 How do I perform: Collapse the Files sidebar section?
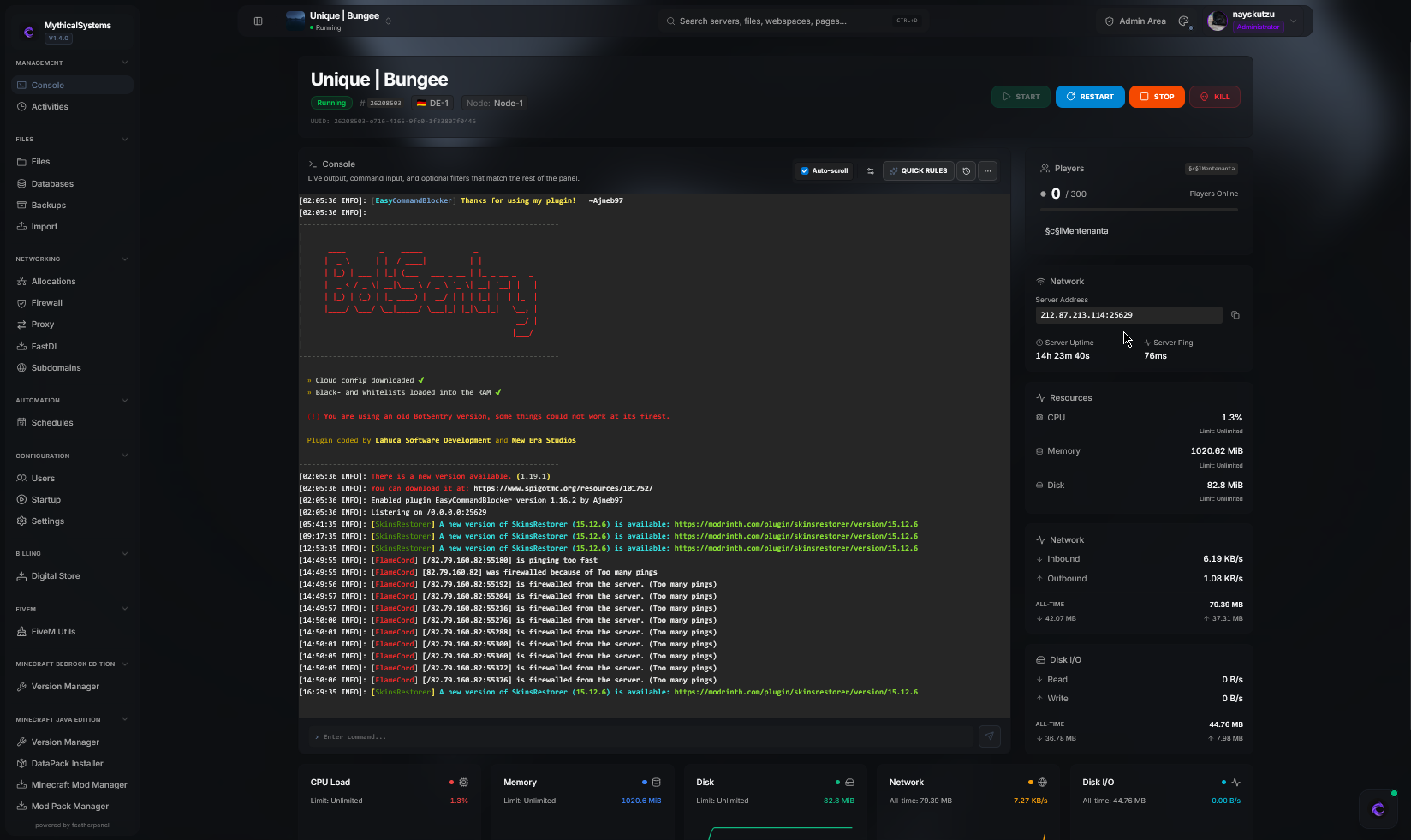pyautogui.click(x=125, y=139)
